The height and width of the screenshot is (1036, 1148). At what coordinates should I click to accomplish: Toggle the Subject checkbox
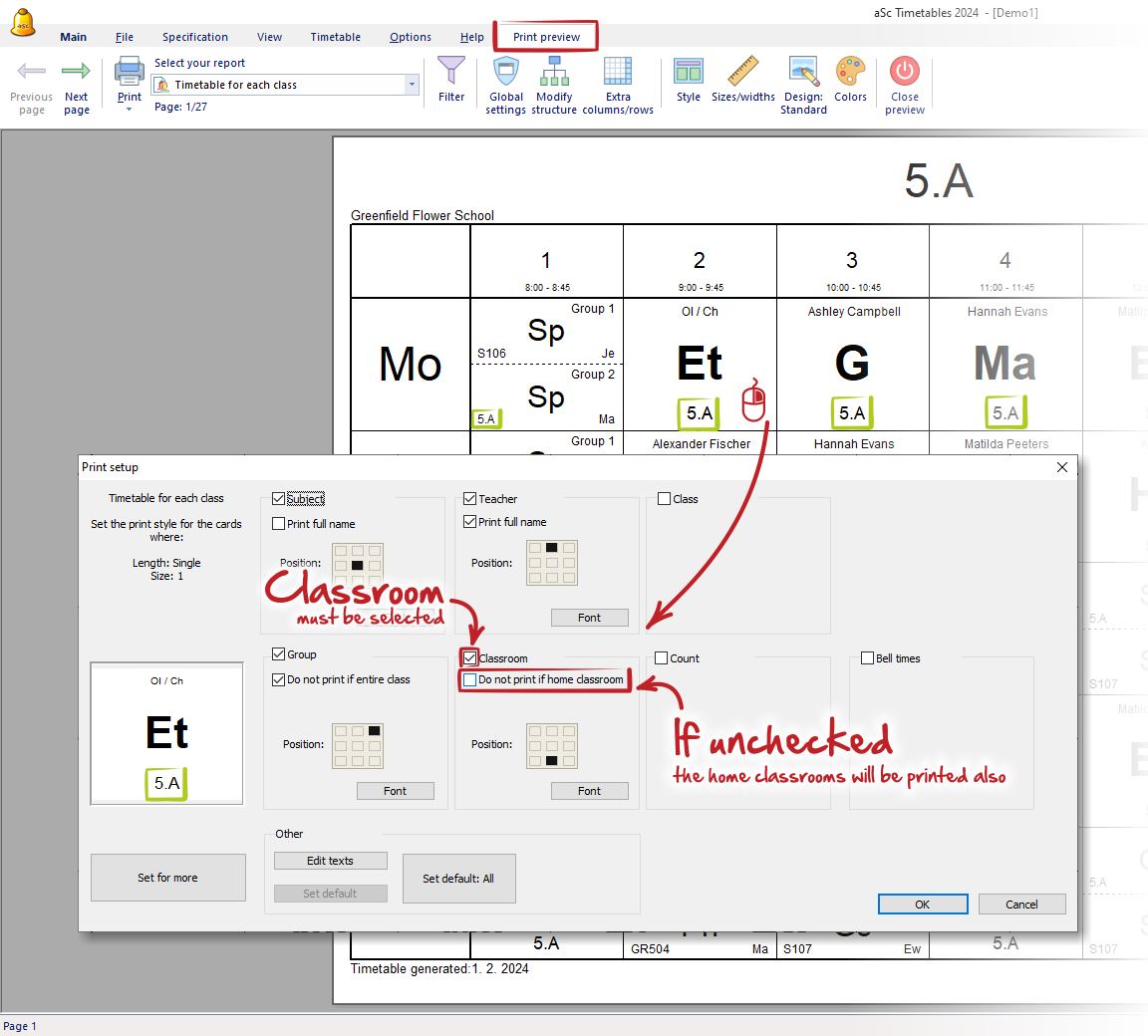point(278,499)
